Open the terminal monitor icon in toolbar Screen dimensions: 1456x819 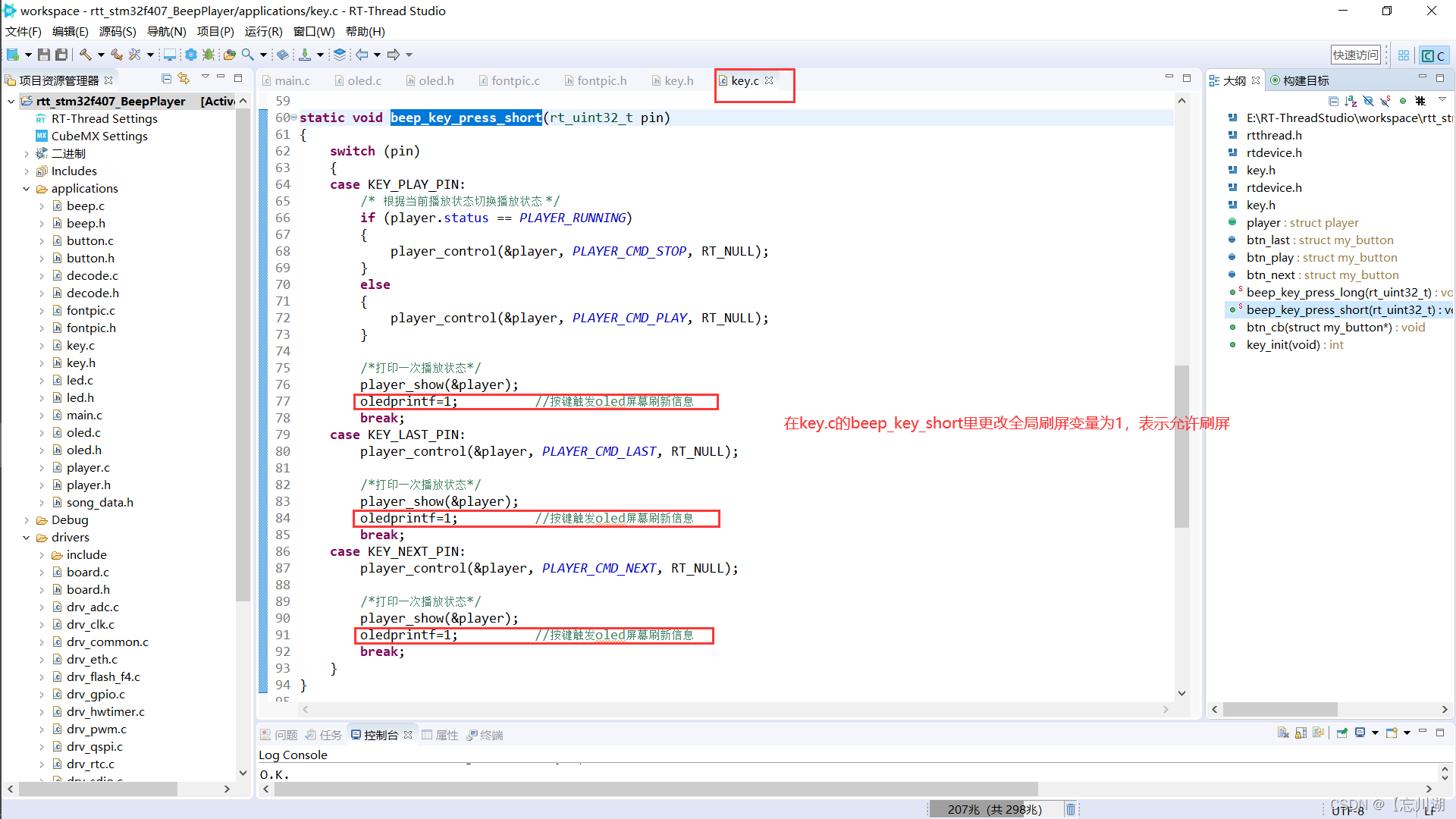click(170, 55)
